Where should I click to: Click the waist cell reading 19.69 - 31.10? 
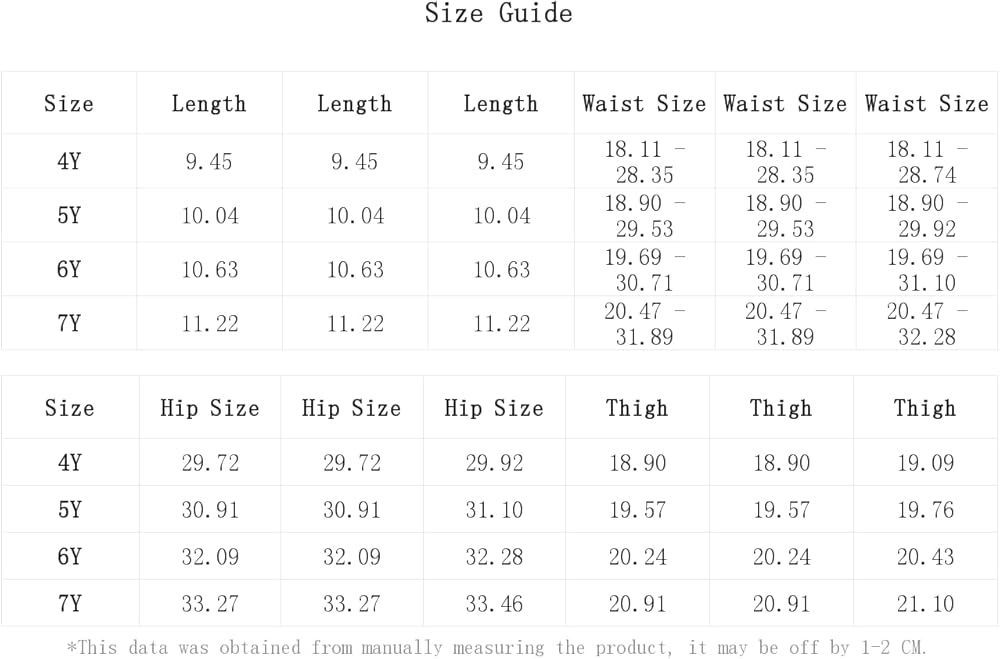point(927,270)
